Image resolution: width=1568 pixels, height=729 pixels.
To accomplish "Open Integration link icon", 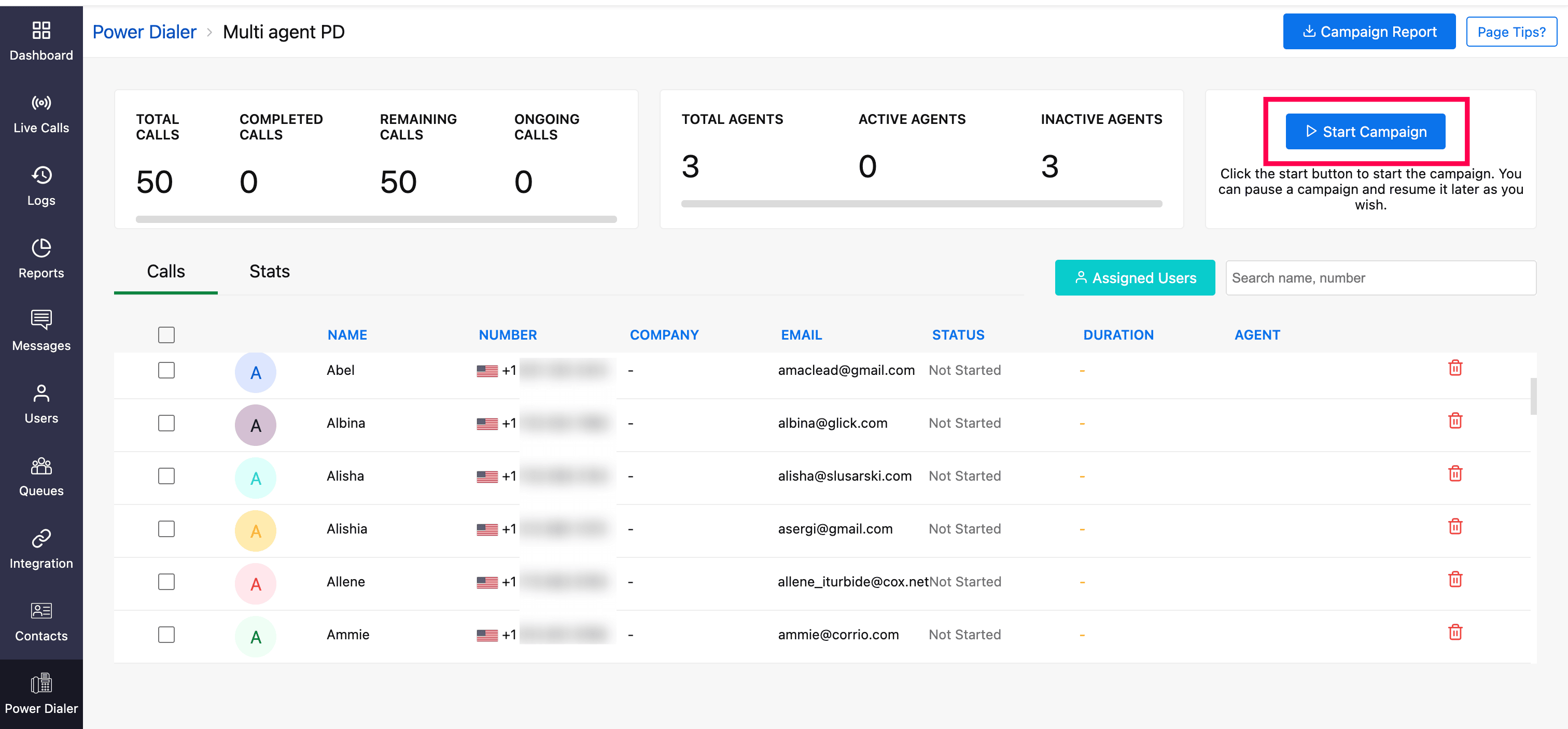I will (41, 539).
